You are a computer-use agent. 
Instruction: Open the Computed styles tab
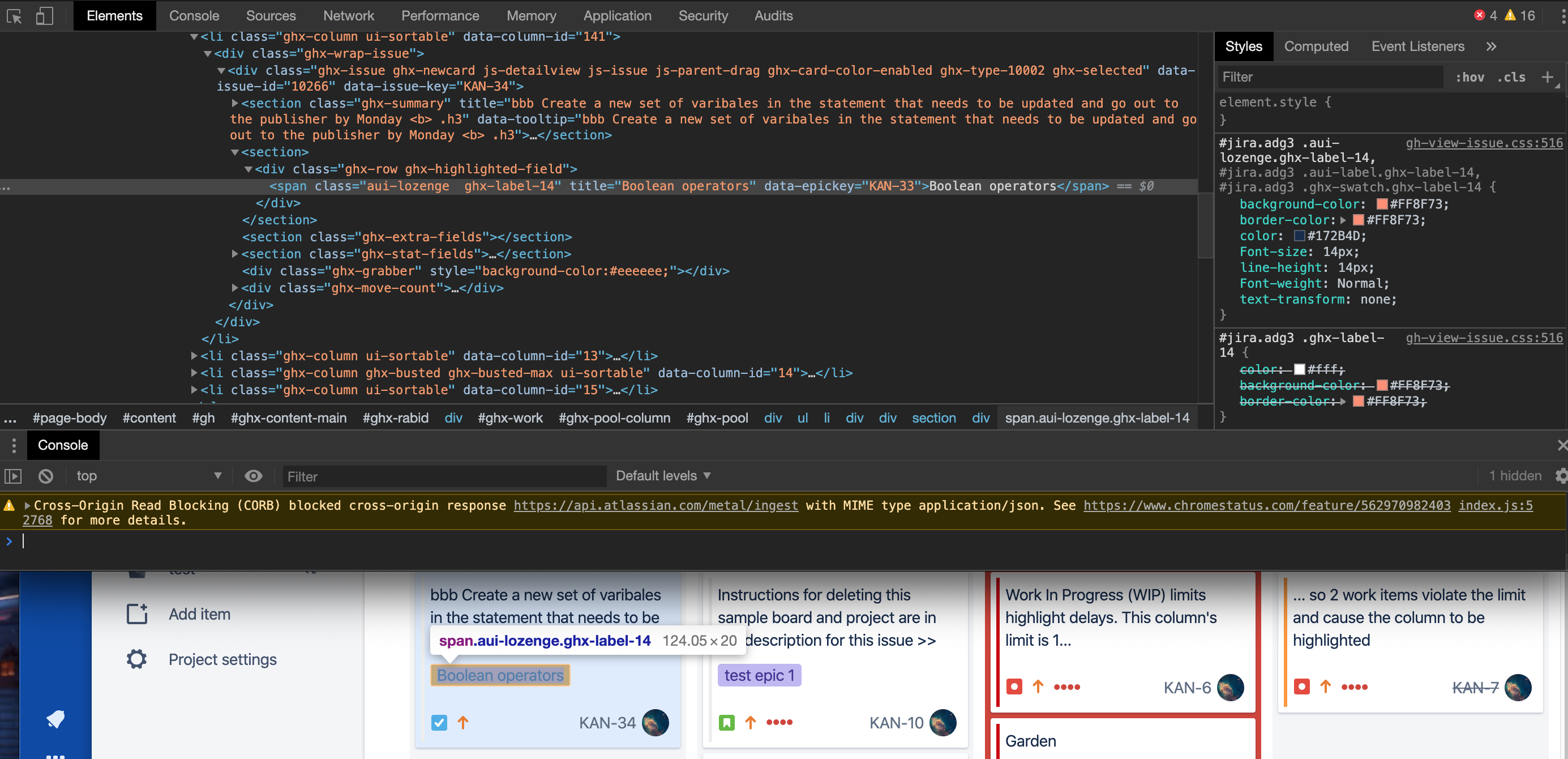click(x=1316, y=46)
